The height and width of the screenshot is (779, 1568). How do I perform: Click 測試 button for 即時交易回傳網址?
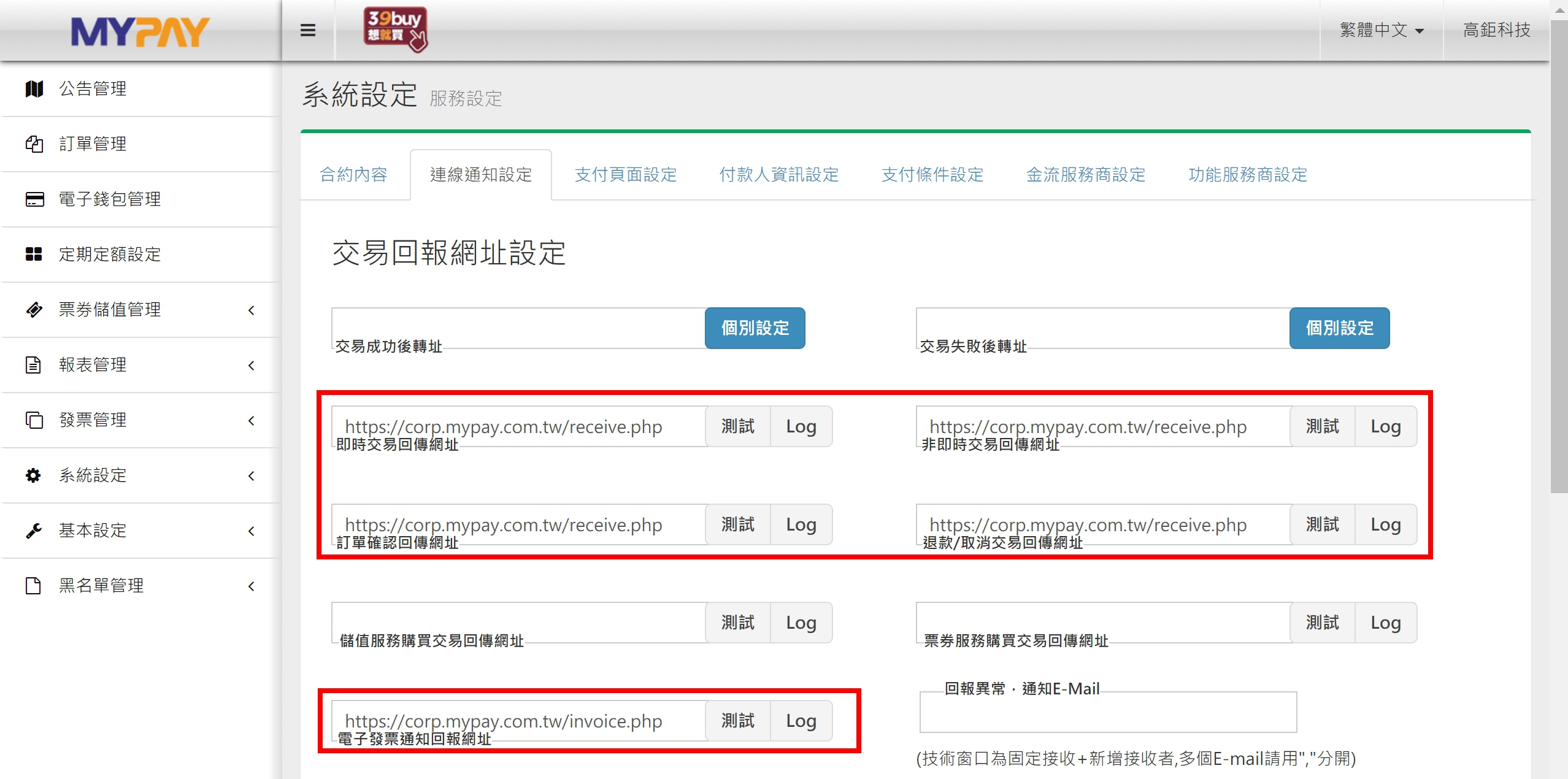click(x=737, y=426)
